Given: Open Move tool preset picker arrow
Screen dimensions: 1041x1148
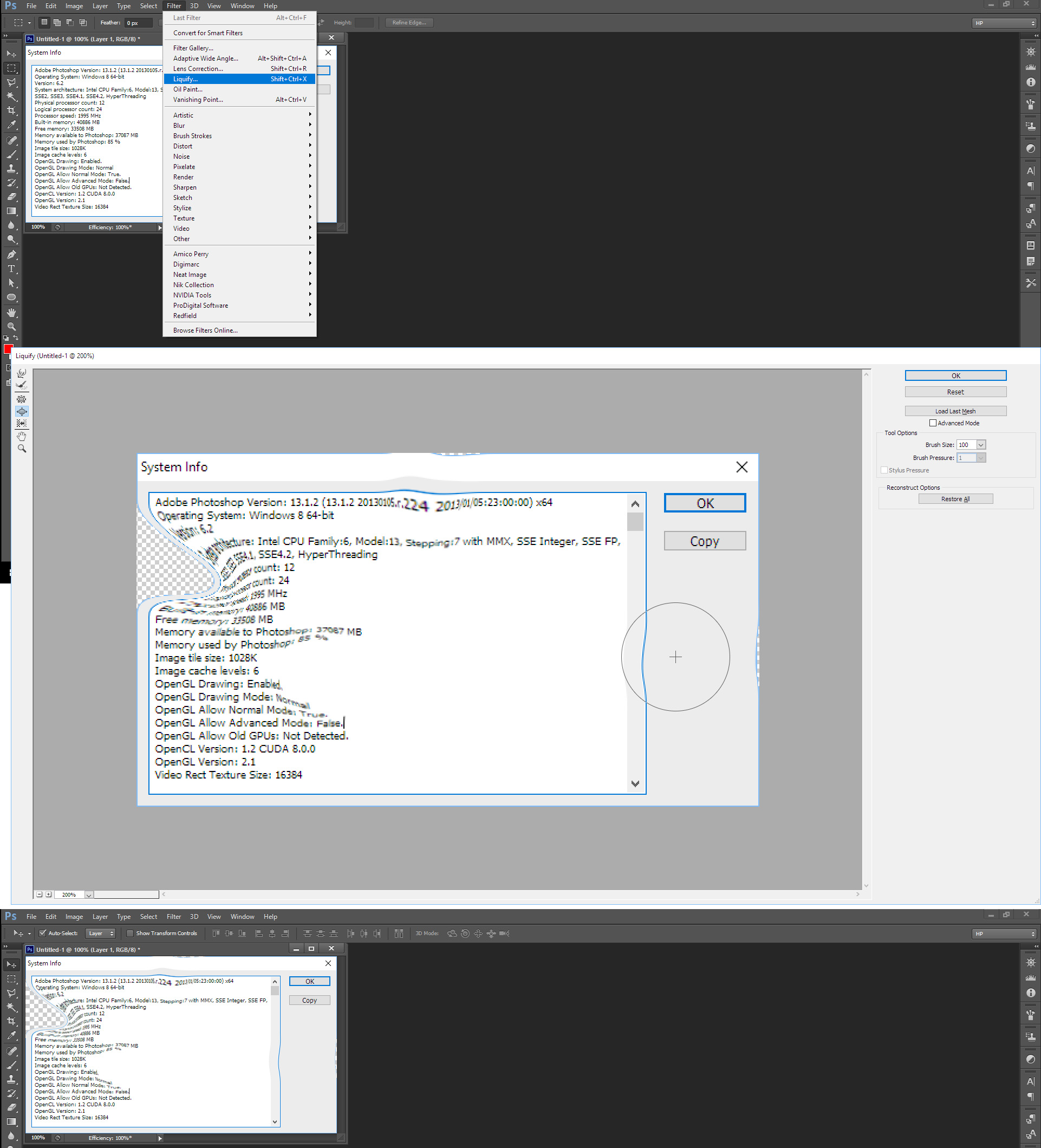Looking at the screenshot, I should click(x=29, y=933).
